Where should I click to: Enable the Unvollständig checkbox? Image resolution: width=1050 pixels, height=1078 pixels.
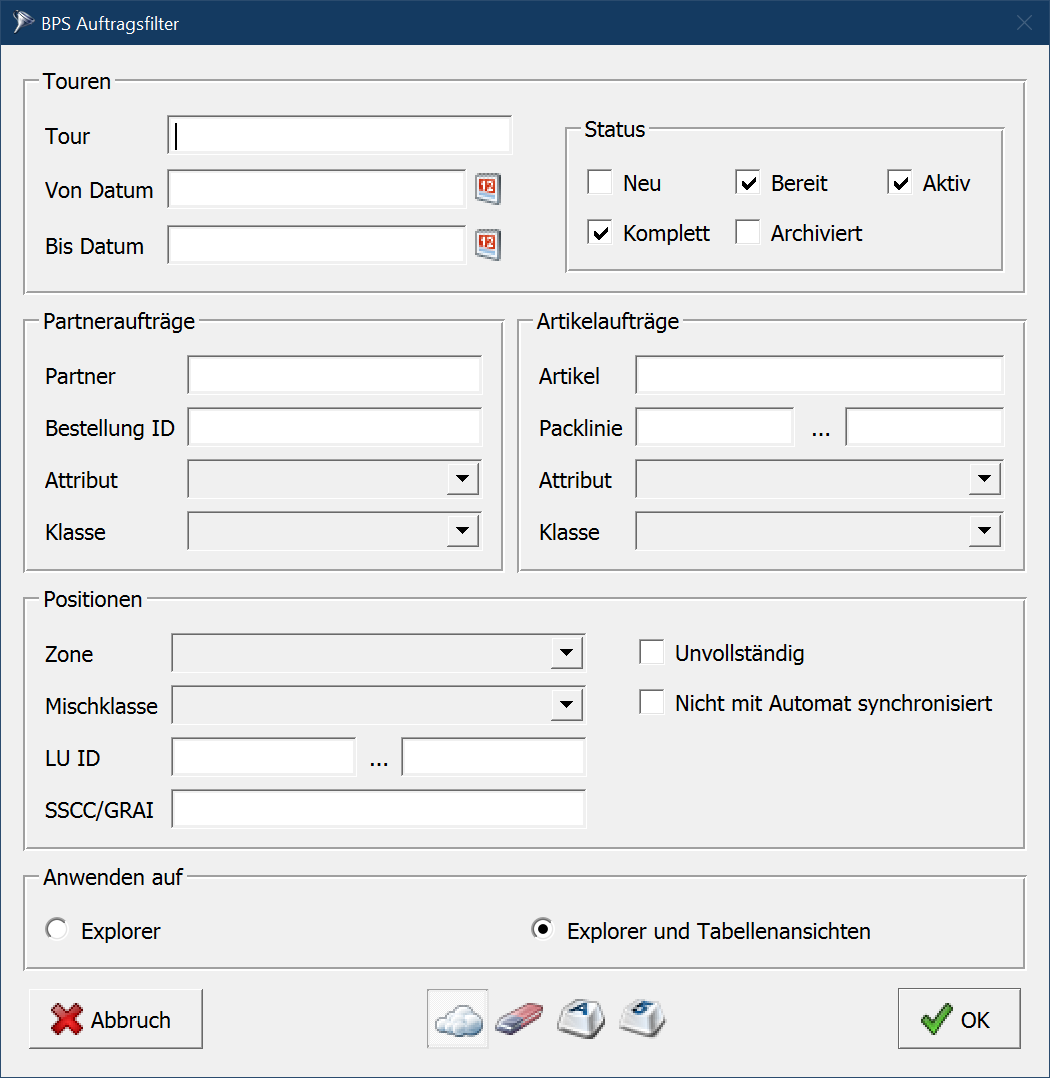click(652, 653)
